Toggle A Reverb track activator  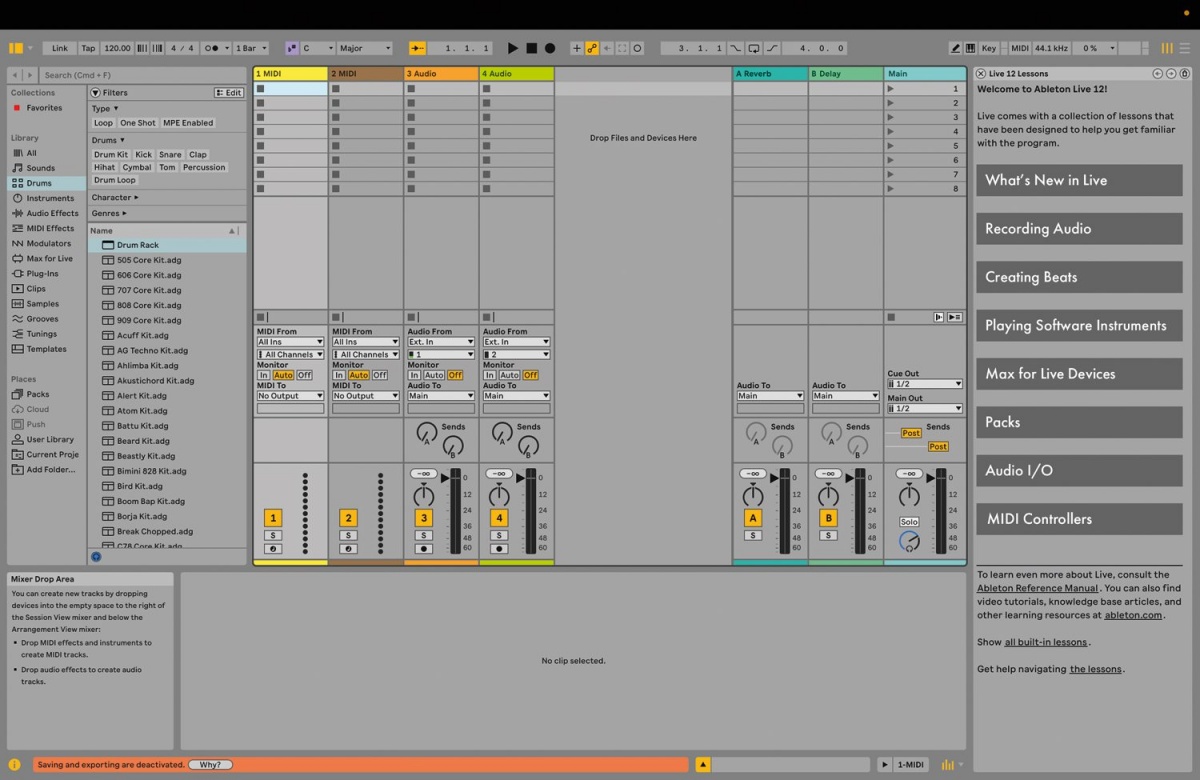click(x=753, y=518)
